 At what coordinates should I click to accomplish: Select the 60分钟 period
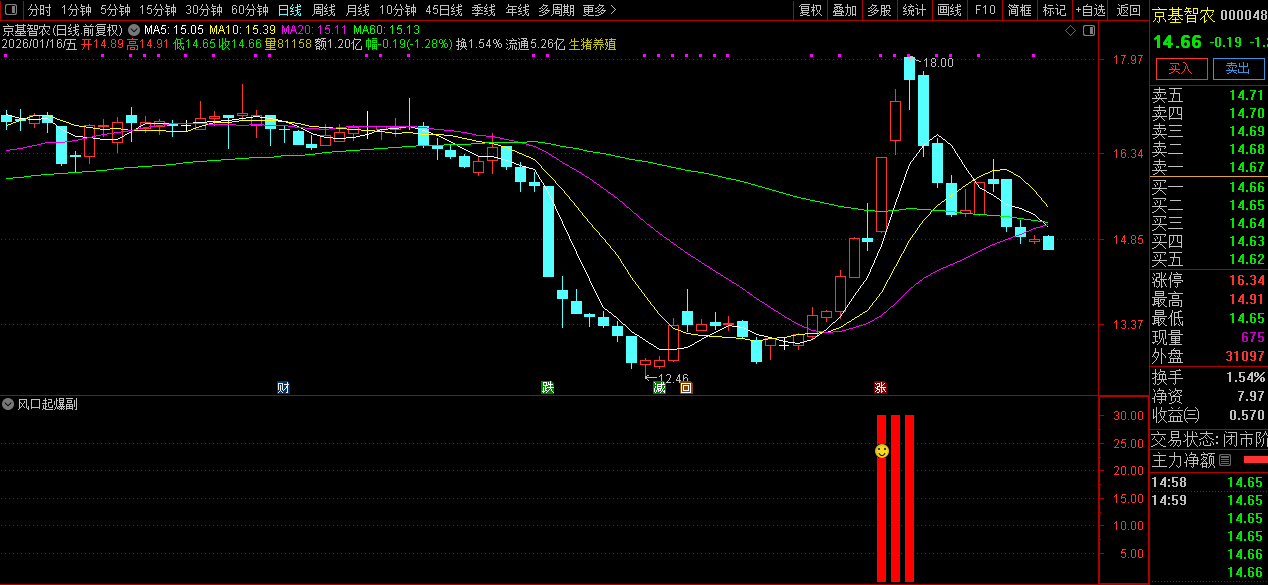pos(250,10)
